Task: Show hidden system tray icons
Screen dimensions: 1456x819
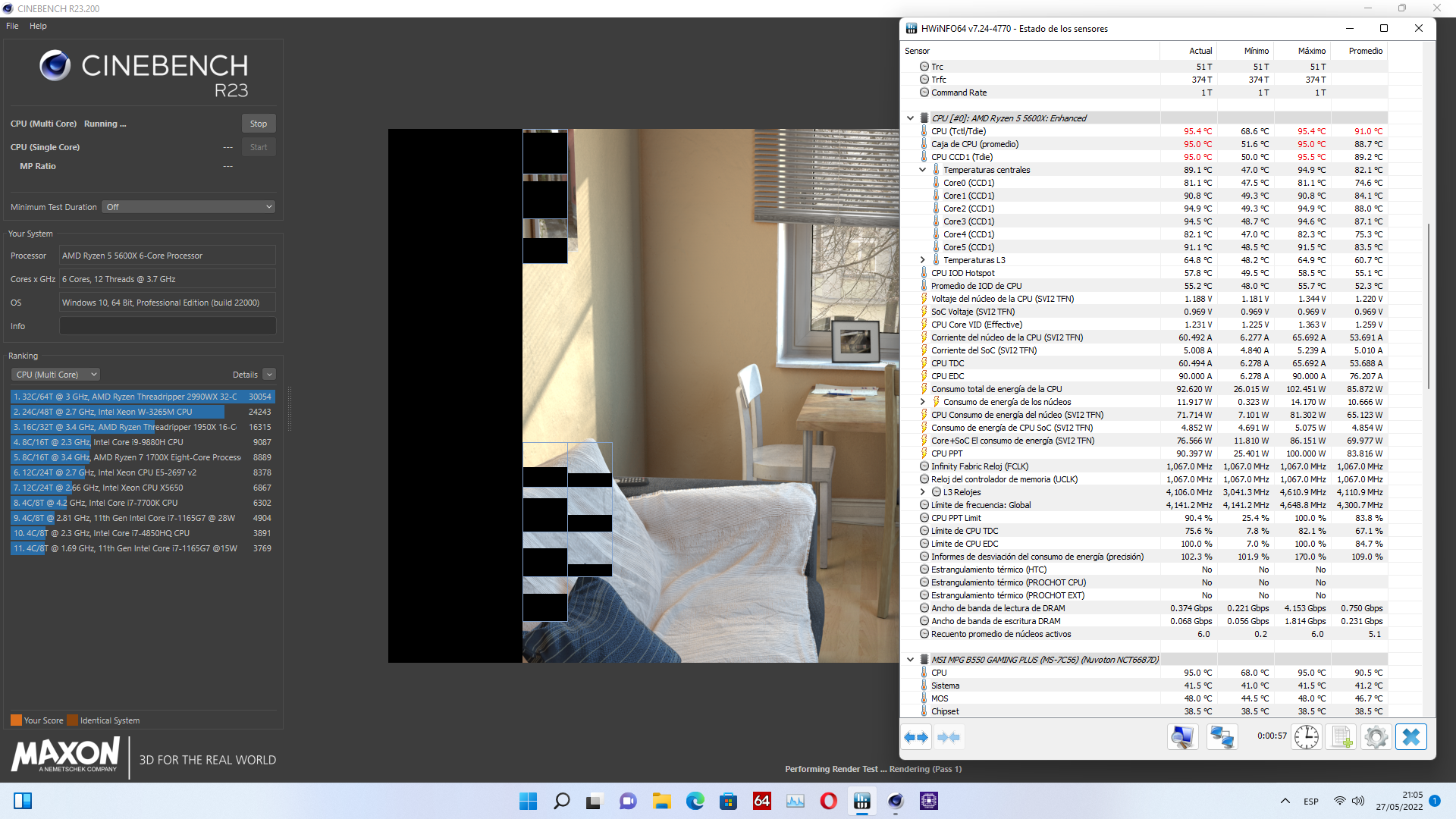Action: point(1285,801)
